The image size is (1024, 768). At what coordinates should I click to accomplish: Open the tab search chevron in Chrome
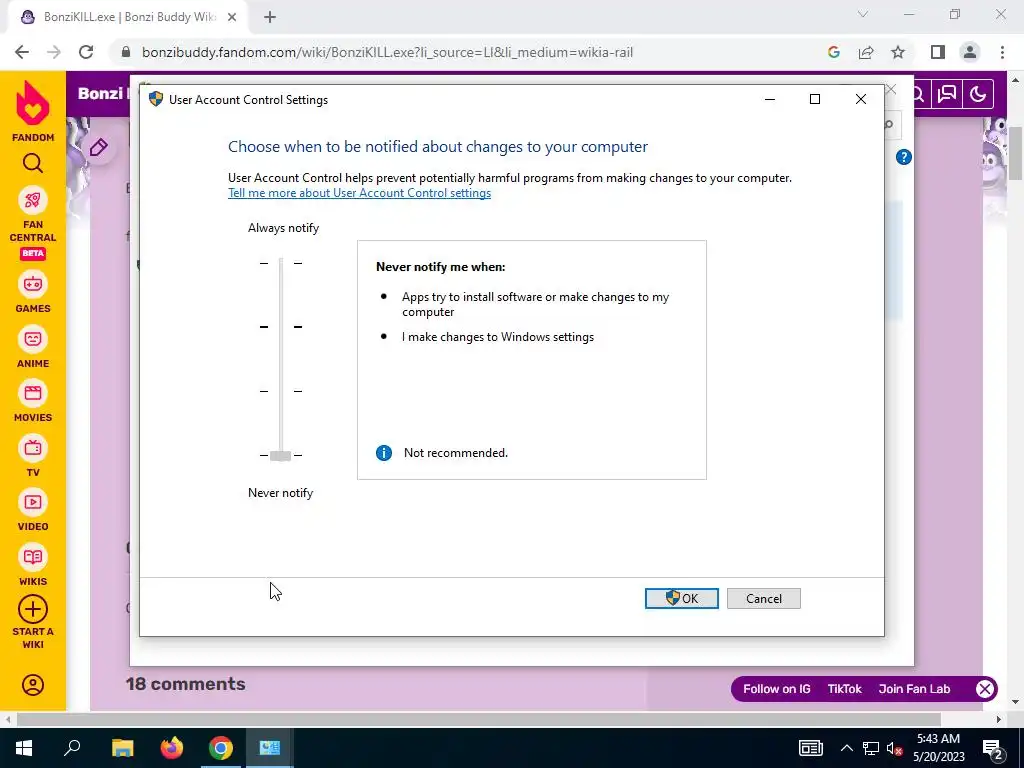[x=863, y=14]
